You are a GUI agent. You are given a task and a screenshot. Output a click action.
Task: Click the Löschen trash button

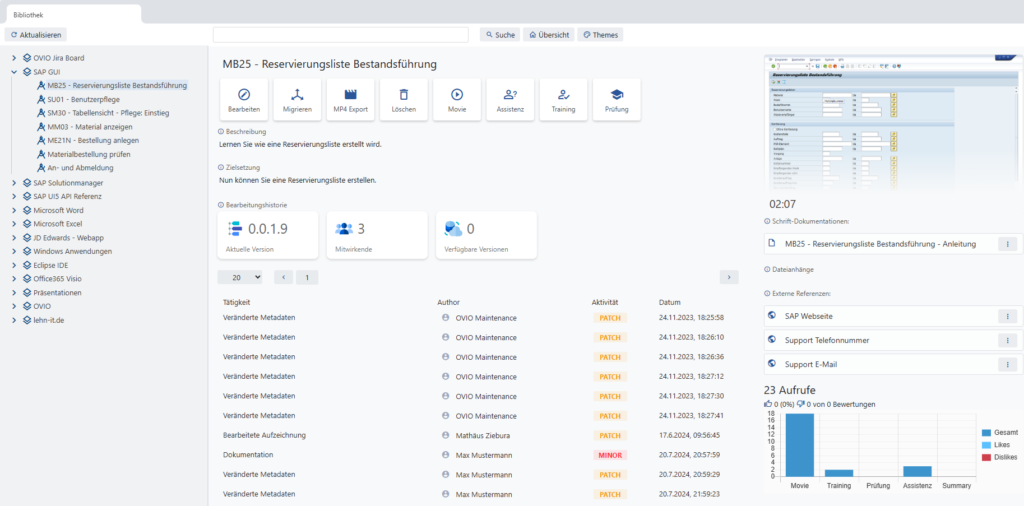click(x=404, y=100)
